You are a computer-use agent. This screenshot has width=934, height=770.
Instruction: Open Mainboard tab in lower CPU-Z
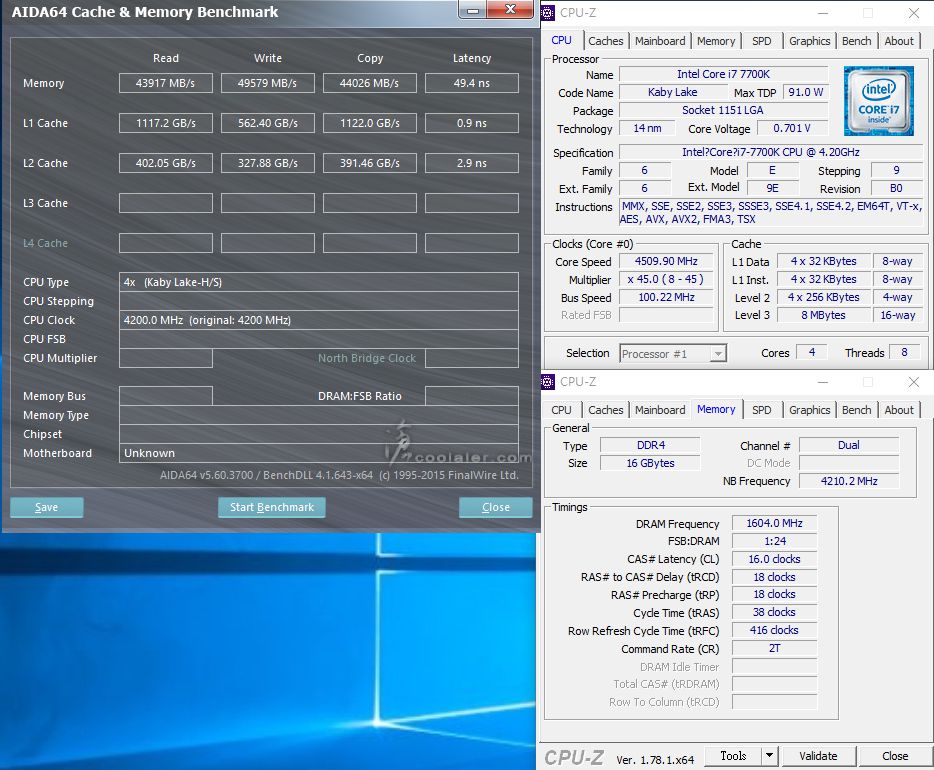pyautogui.click(x=660, y=410)
